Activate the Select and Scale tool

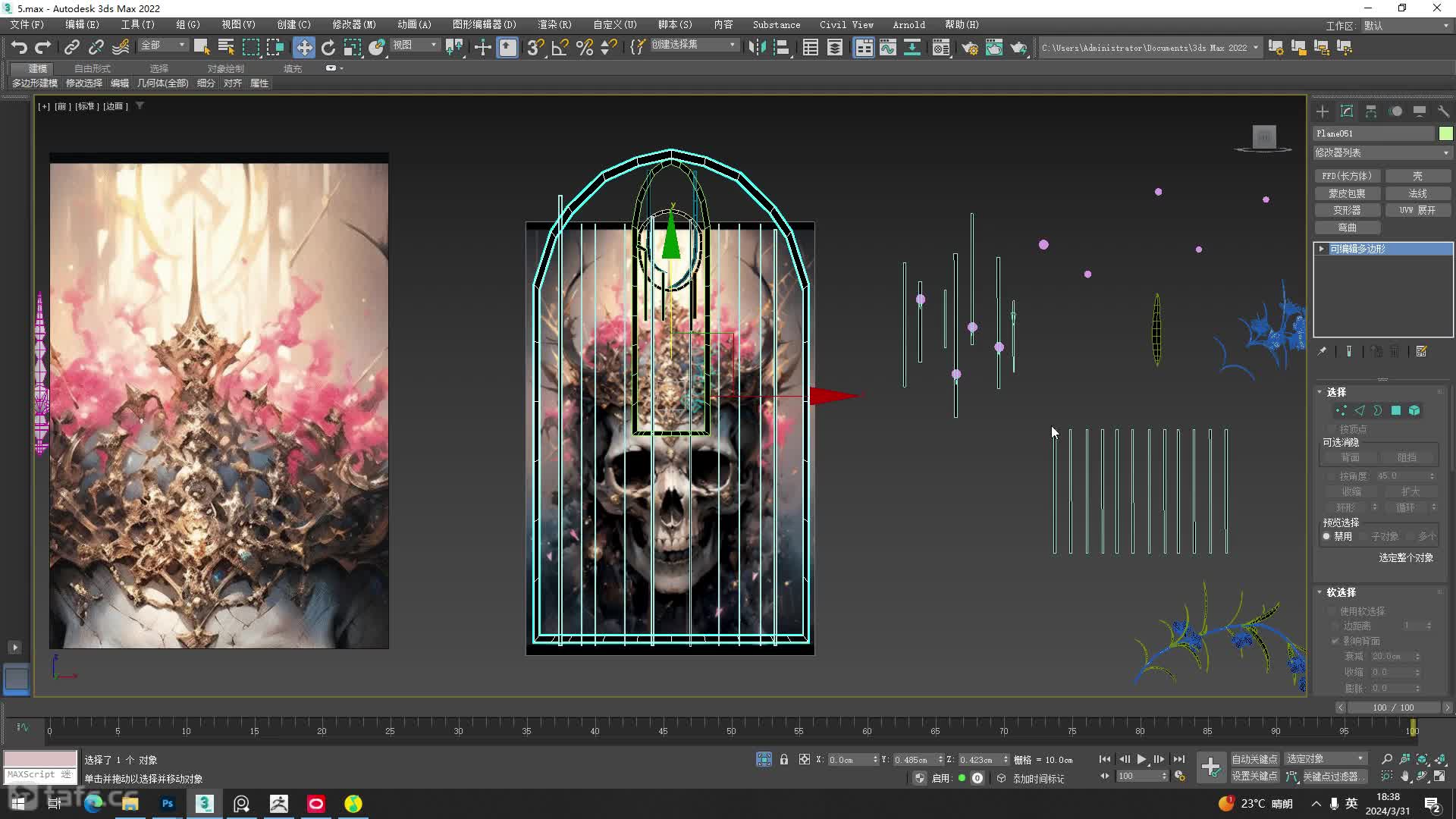[x=353, y=47]
